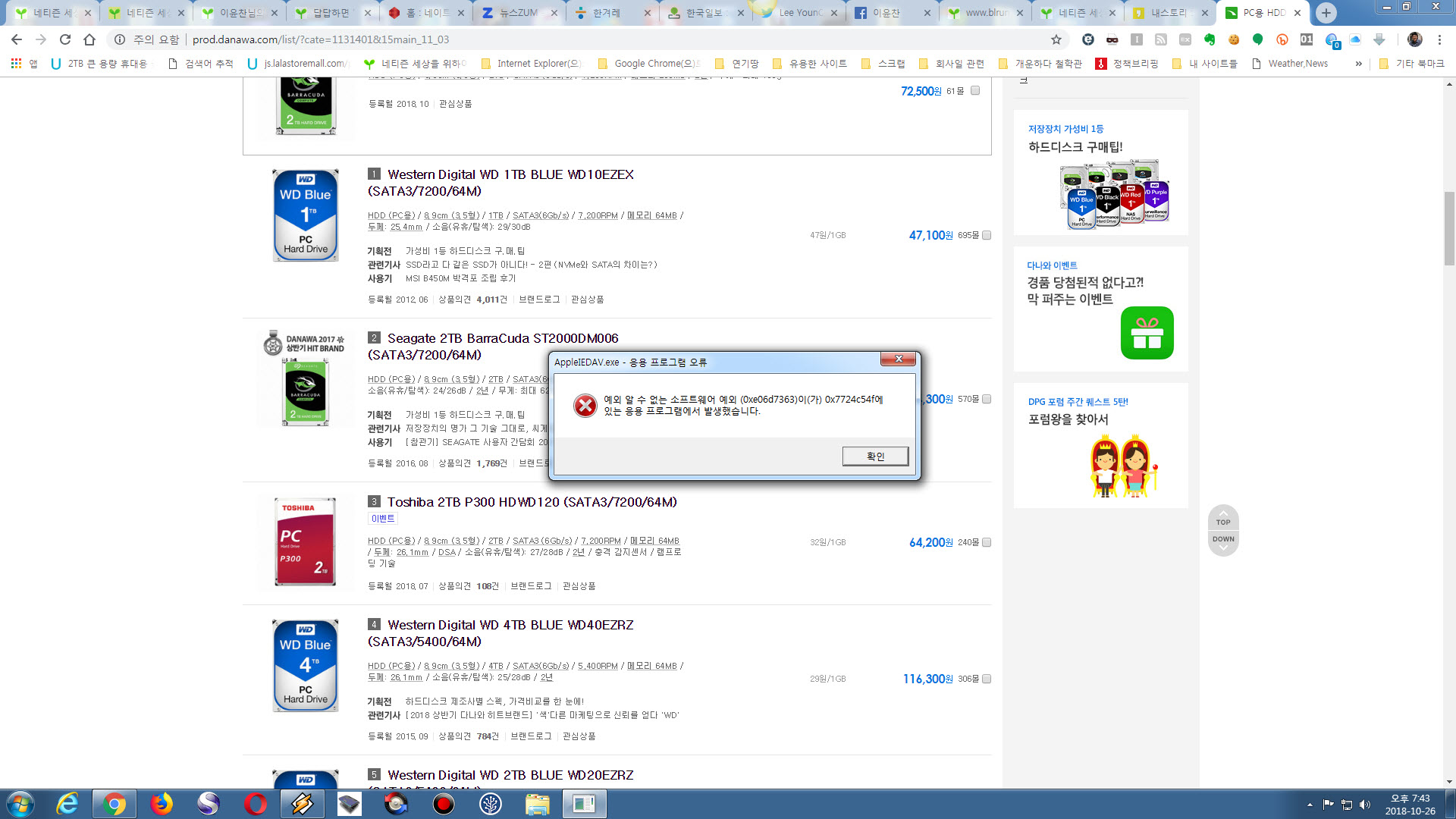
Task: Open the 기타 북마크 bookmarks folder
Action: coord(1411,64)
